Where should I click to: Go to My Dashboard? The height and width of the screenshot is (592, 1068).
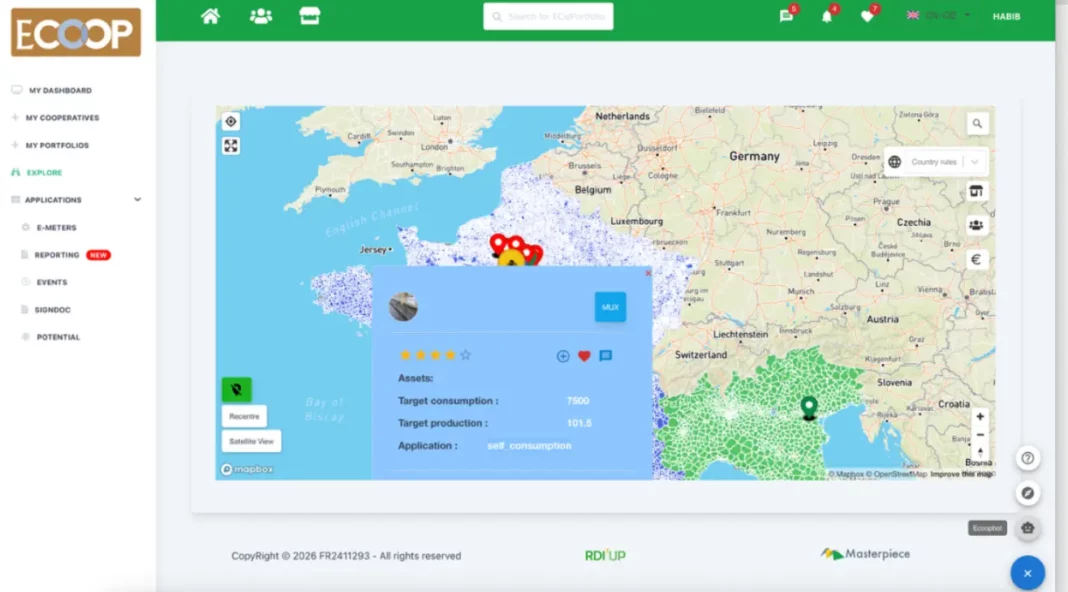pos(60,90)
